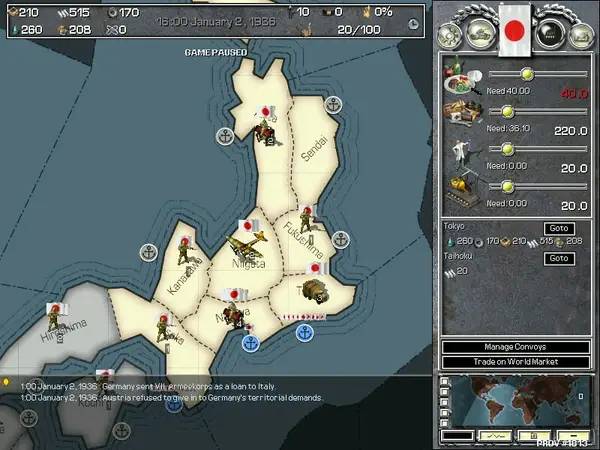Screen dimensions: 600x450
Task: Click the Japanese flag at the panel top
Action: pyautogui.click(x=516, y=27)
